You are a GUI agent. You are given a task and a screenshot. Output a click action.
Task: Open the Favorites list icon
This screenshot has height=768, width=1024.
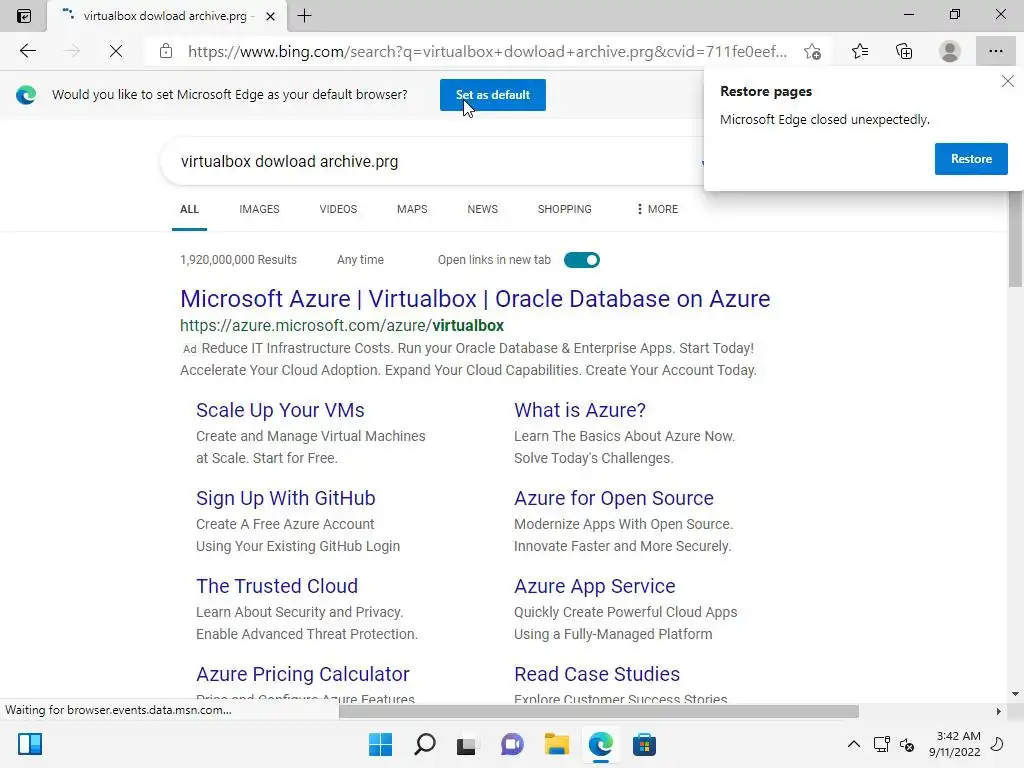(860, 51)
